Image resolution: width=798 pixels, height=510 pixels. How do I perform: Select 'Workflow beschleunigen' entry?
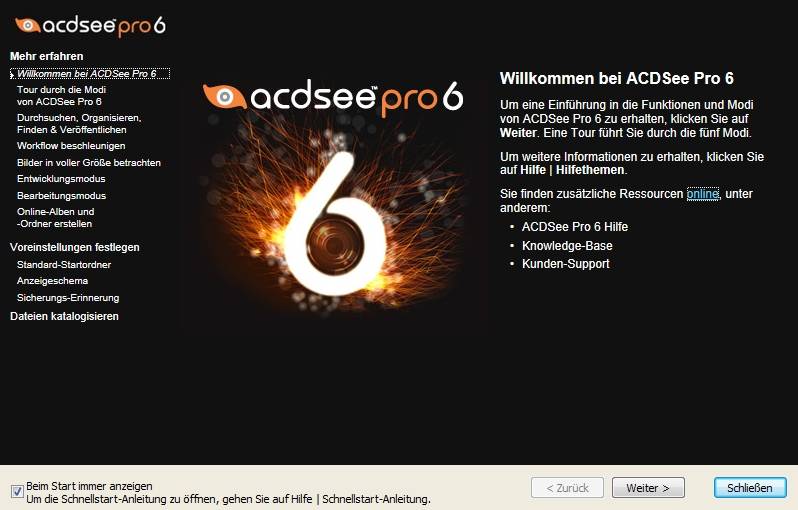tap(71, 146)
